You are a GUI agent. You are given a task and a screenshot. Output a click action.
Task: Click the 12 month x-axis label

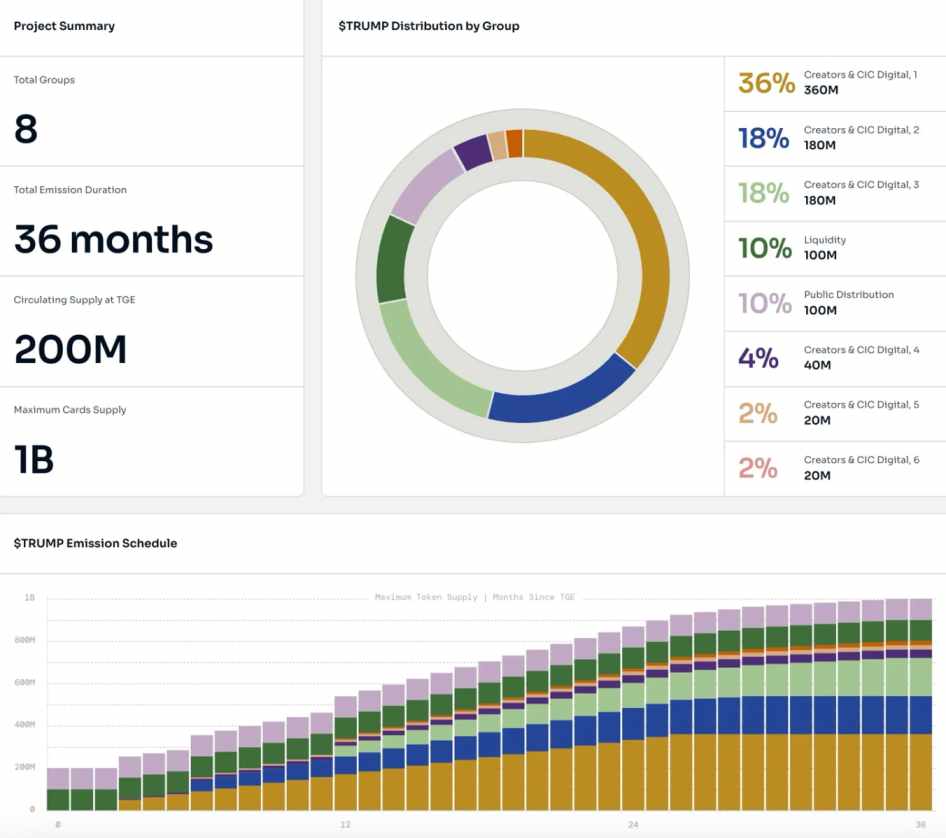(x=345, y=824)
